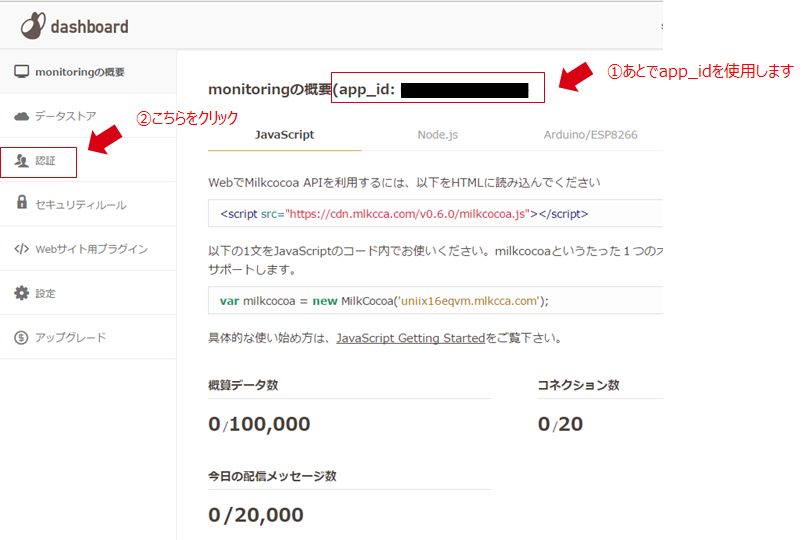Click the gear icon for 設定

tap(22, 293)
